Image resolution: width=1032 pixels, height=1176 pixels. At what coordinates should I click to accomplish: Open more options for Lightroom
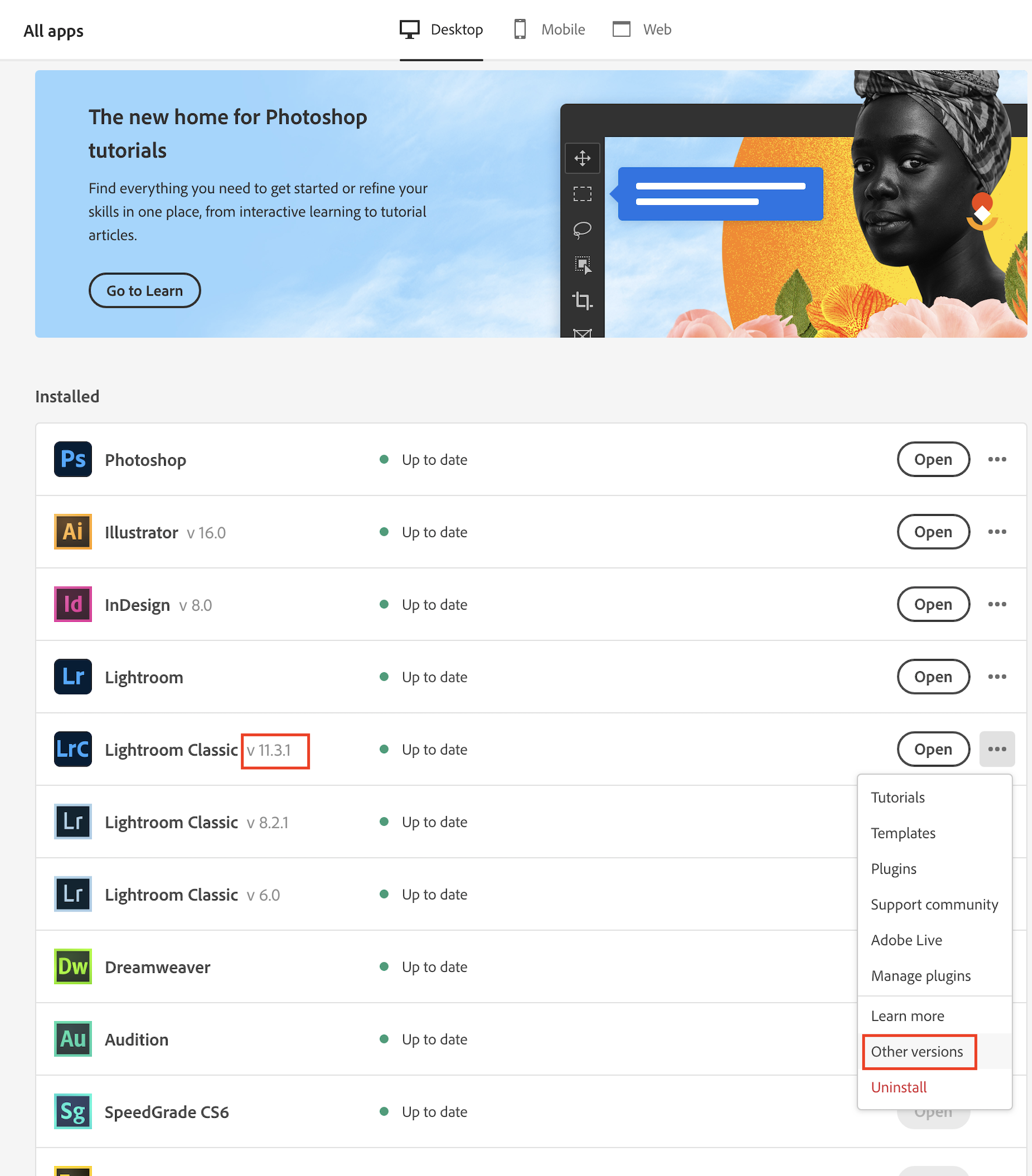[x=997, y=676]
